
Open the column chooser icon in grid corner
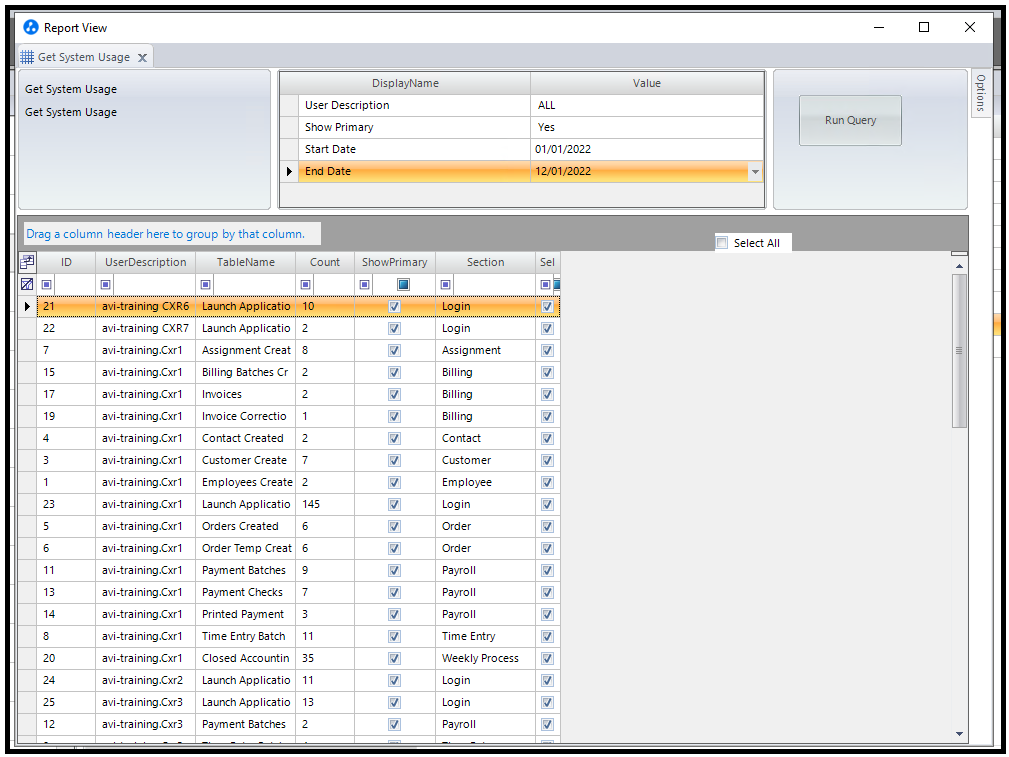tap(27, 262)
